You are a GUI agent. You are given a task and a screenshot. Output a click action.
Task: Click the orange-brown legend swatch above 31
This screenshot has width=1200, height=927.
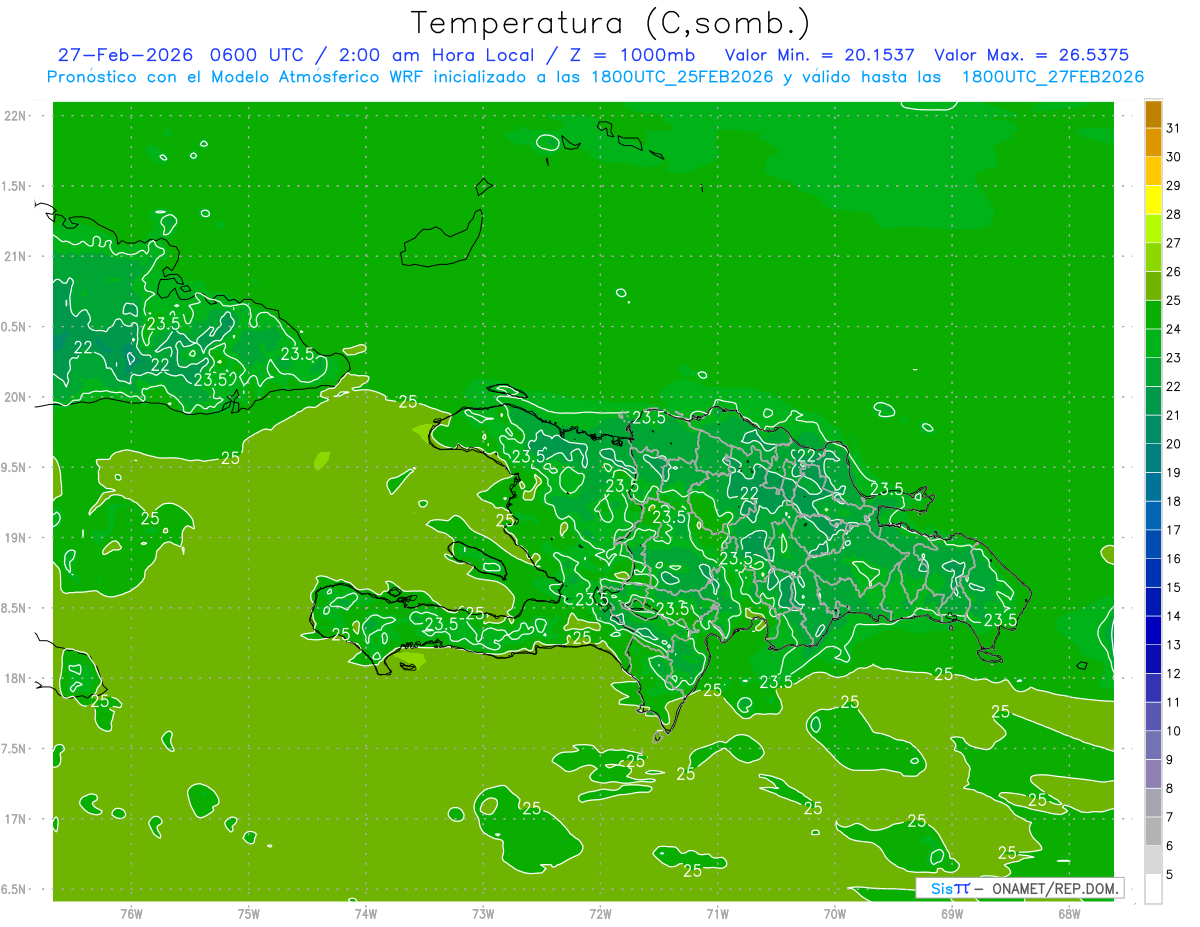pos(1153,114)
